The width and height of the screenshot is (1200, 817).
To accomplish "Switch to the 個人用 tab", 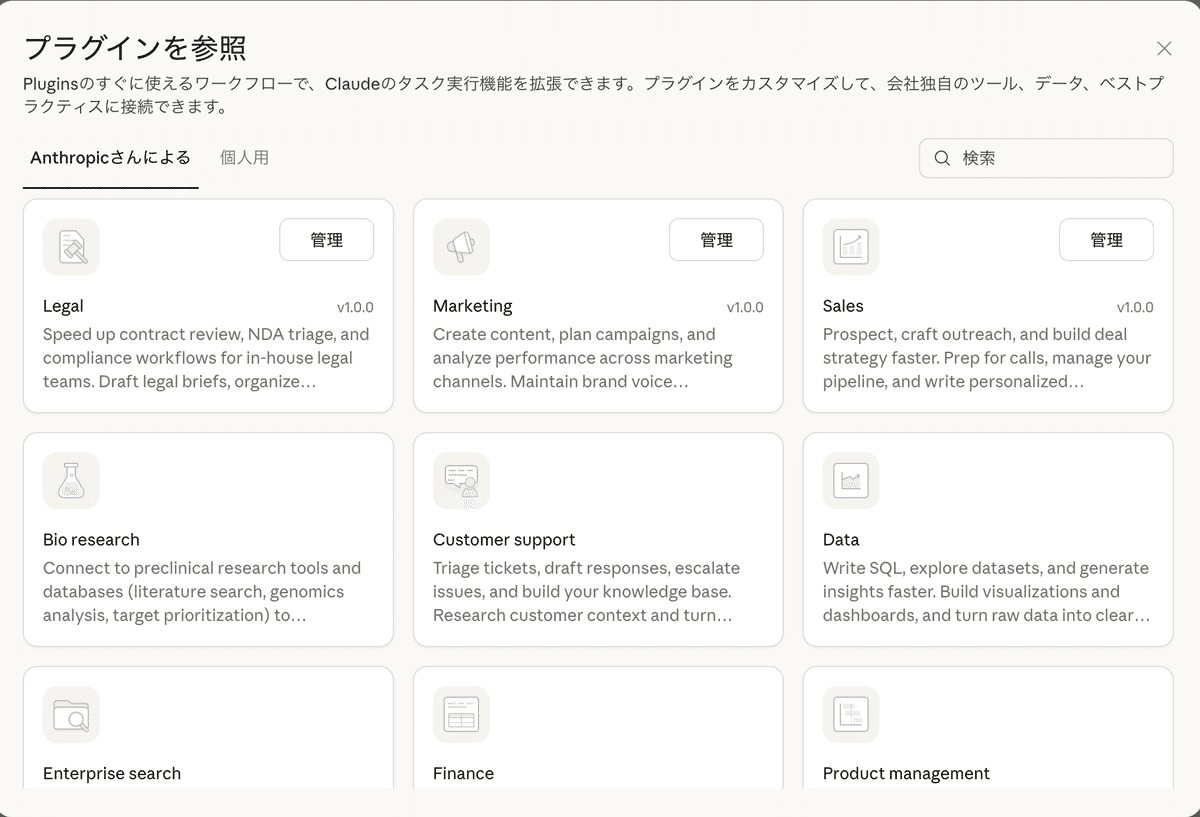I will point(244,158).
